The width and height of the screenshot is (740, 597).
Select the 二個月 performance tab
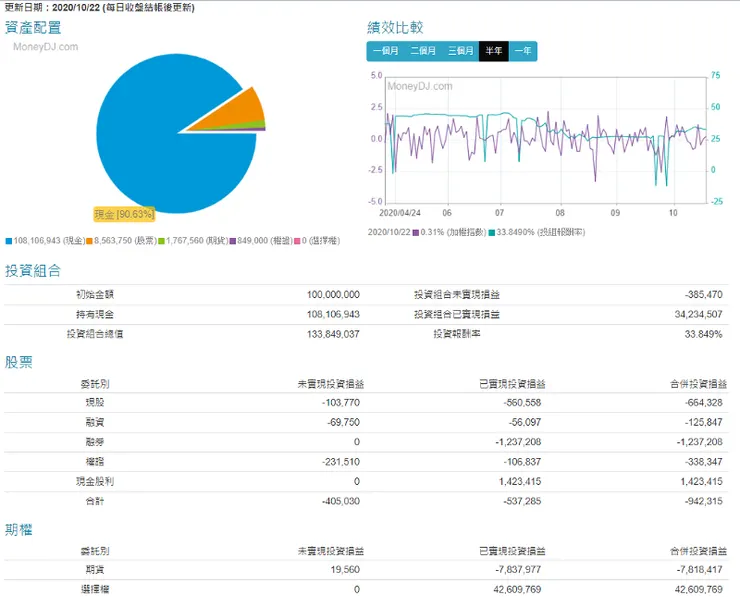click(423, 51)
